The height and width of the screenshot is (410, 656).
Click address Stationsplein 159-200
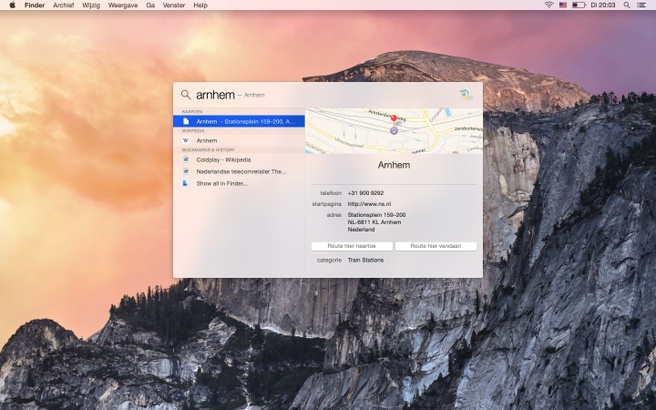[377, 215]
